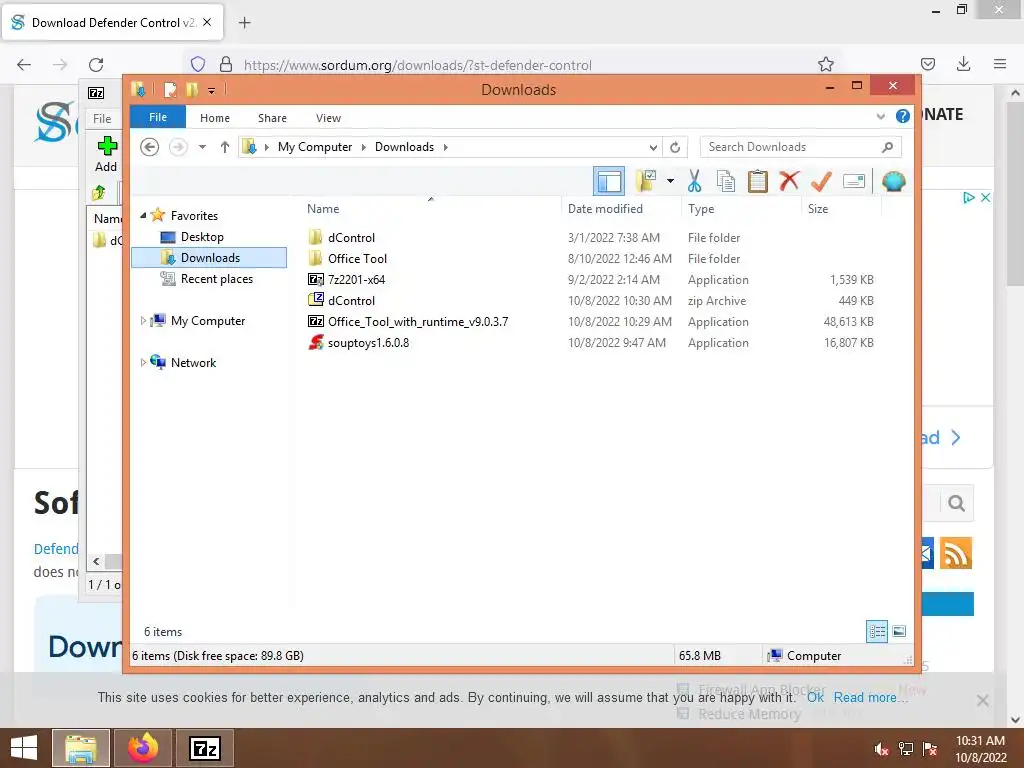Image resolution: width=1024 pixels, height=768 pixels.
Task: Click Firefox taskbar icon
Action: coord(143,748)
